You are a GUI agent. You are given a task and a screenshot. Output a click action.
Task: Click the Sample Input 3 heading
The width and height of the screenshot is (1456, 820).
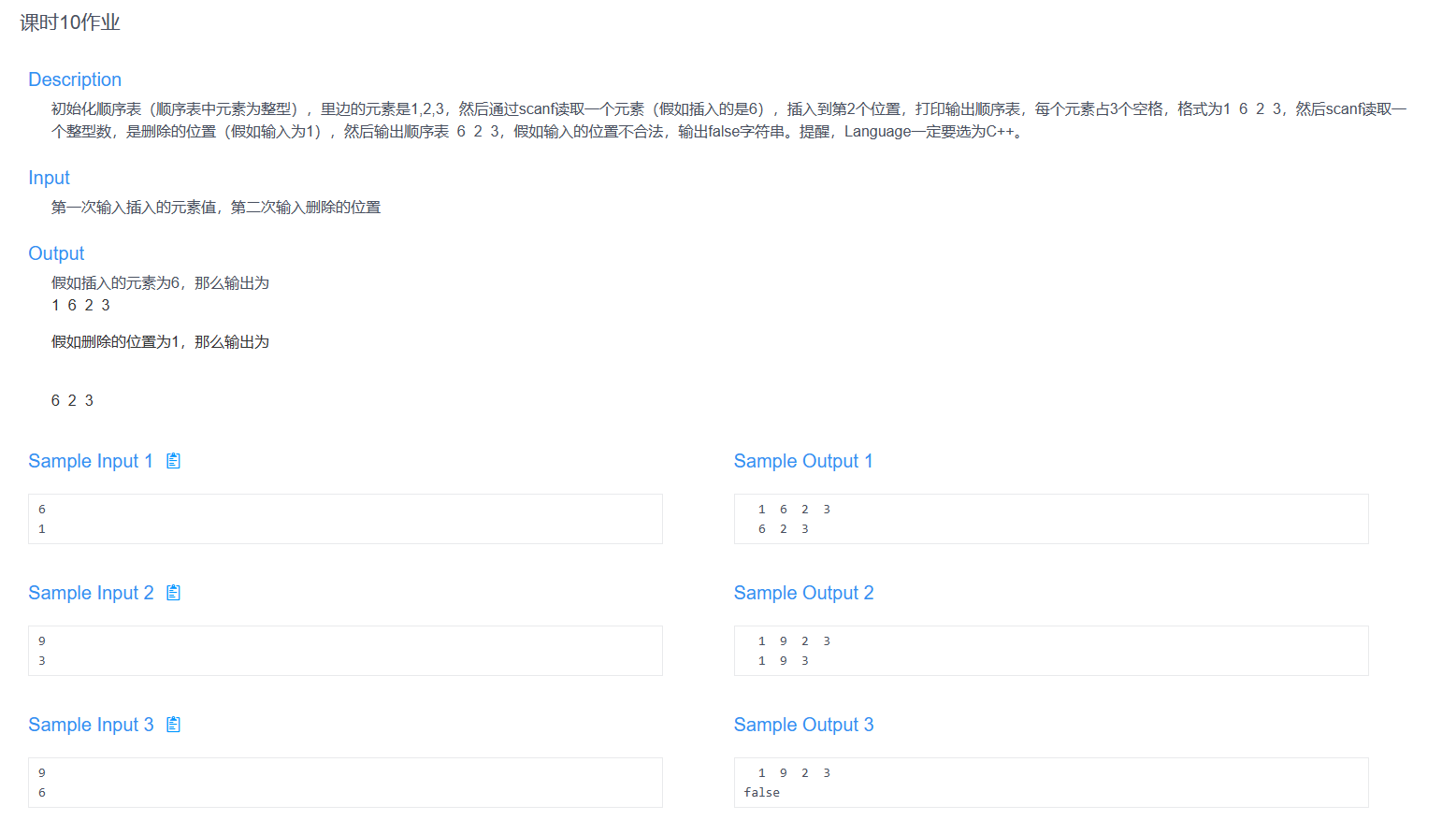[x=91, y=725]
